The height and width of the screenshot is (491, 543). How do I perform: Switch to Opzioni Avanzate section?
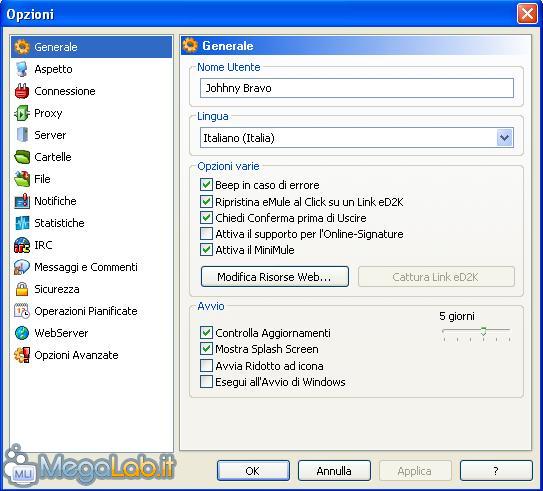pos(76,355)
